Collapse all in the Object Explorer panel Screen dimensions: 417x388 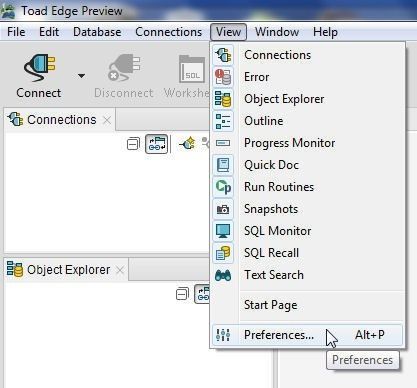[182, 294]
